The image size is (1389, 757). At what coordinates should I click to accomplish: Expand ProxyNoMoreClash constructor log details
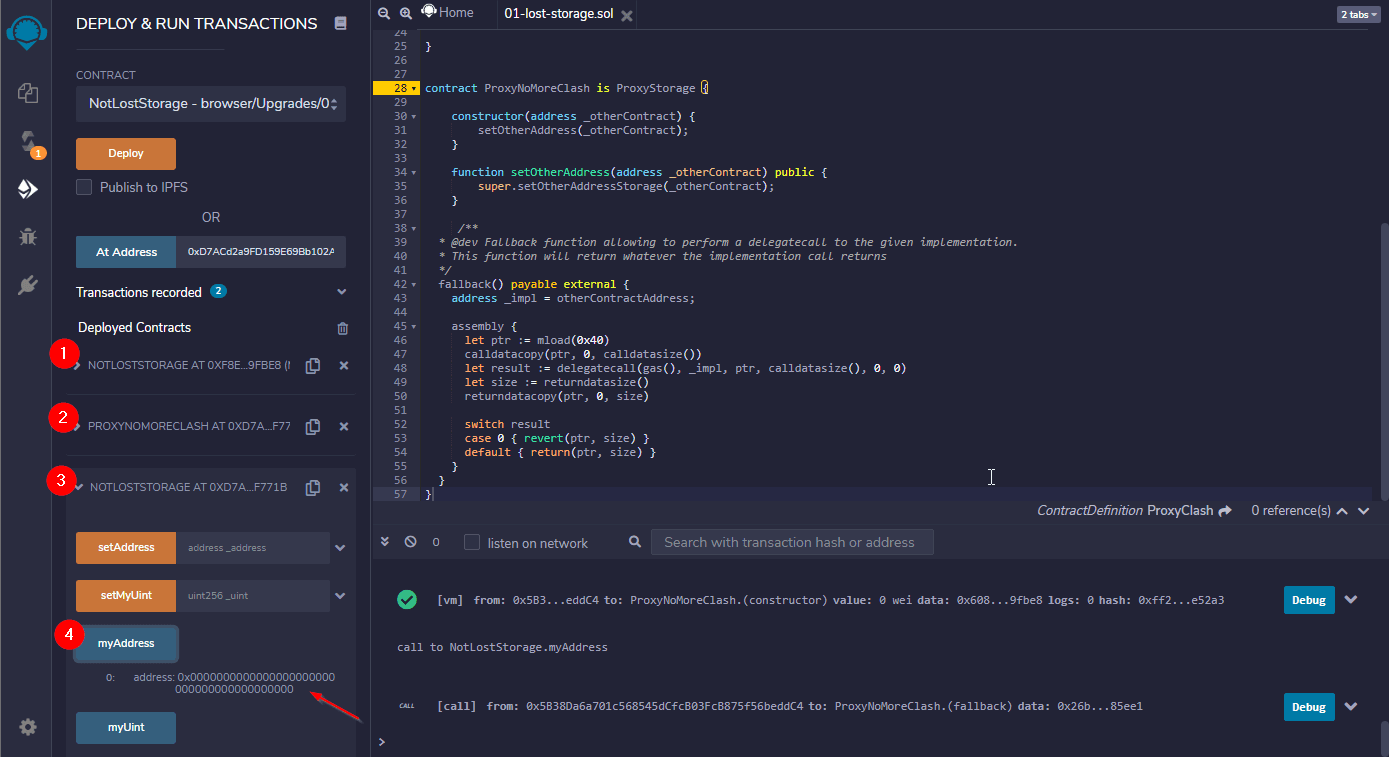pyautogui.click(x=1351, y=600)
